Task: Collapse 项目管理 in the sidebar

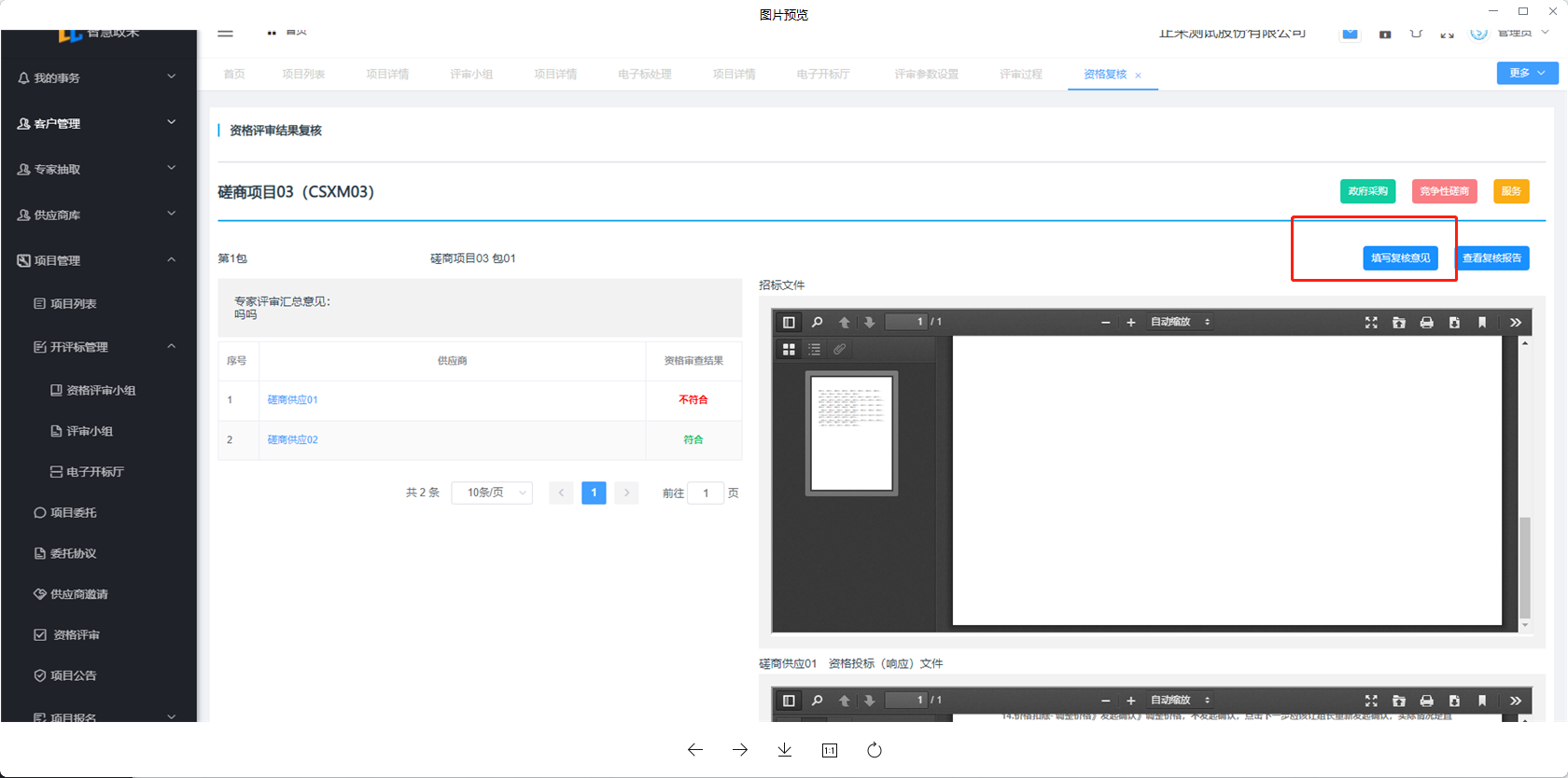Action: 98,260
